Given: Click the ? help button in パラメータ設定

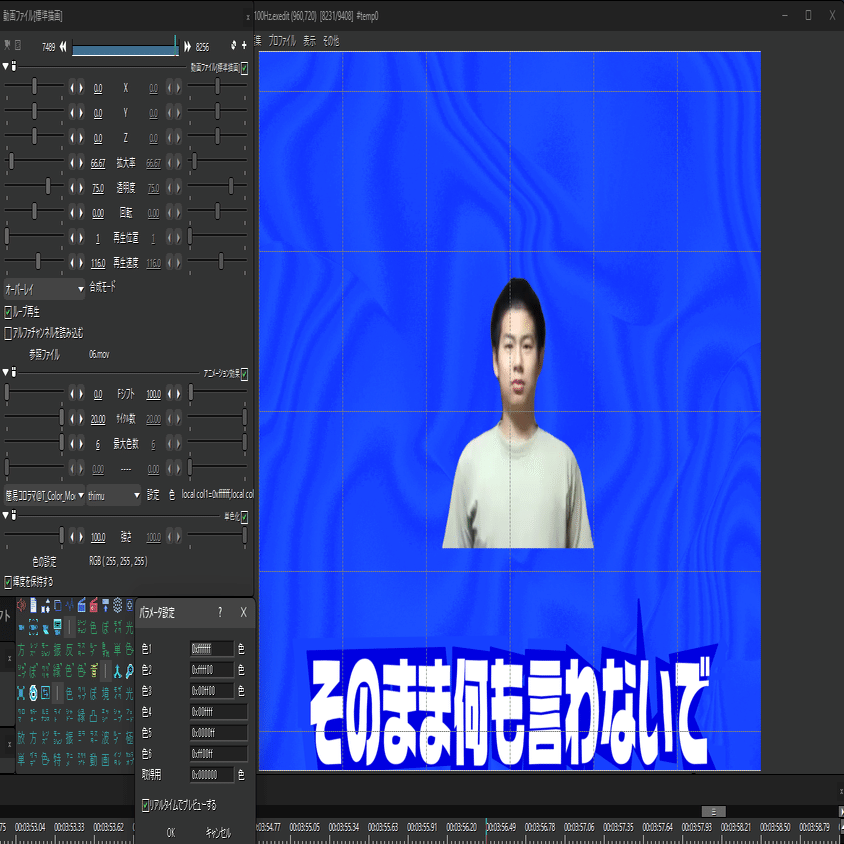Looking at the screenshot, I should [220, 612].
